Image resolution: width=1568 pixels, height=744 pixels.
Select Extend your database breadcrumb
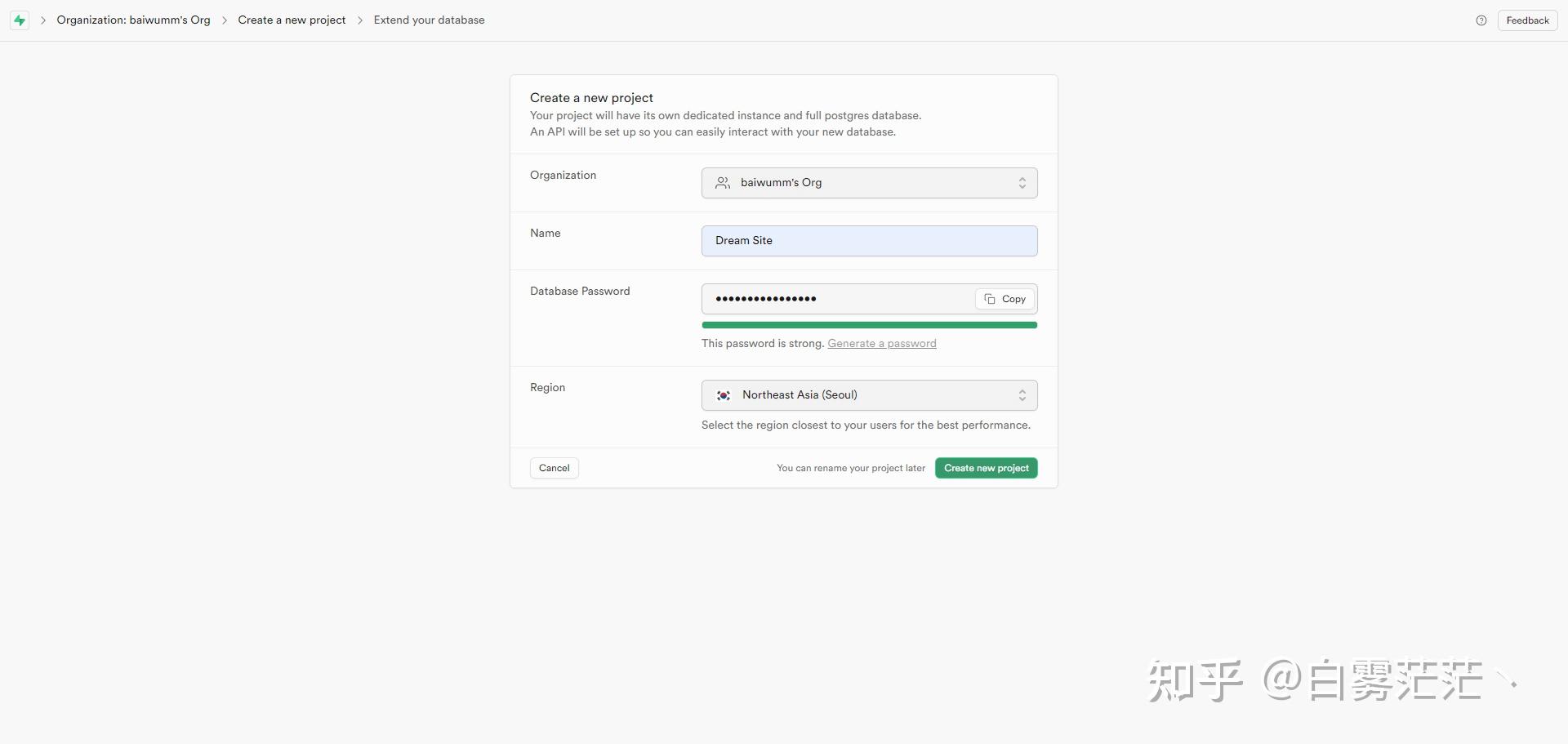(x=429, y=20)
